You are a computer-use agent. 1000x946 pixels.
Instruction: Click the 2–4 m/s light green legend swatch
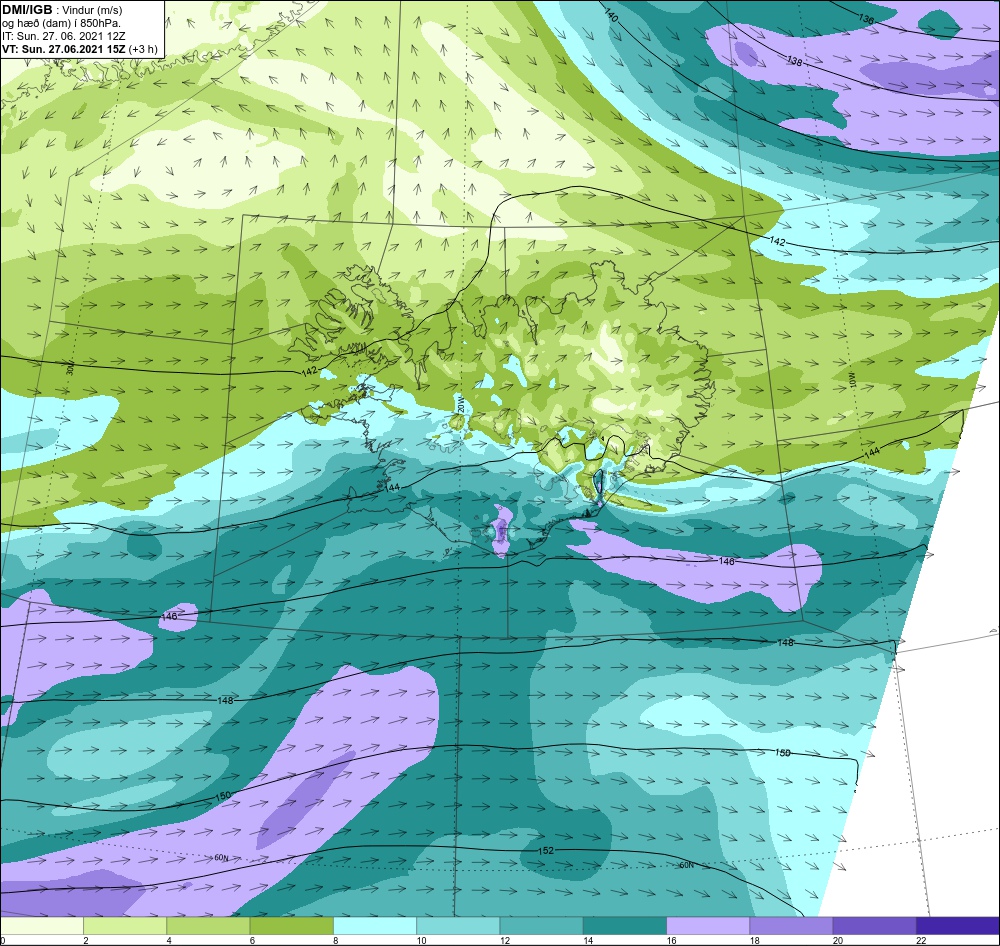pyautogui.click(x=125, y=925)
